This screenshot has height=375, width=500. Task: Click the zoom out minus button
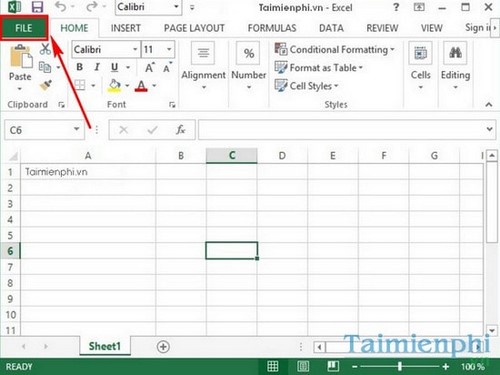pyautogui.click(x=354, y=367)
